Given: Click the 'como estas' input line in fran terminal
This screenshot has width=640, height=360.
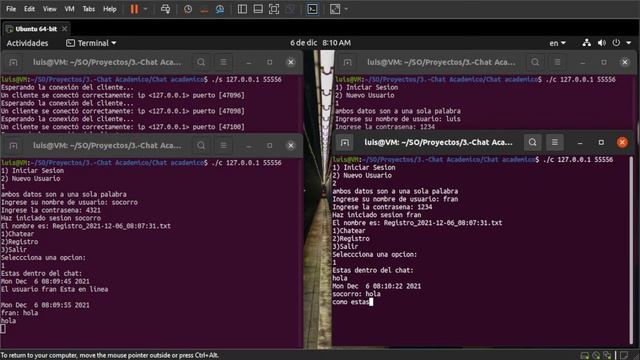Looking at the screenshot, I should (x=353, y=302).
